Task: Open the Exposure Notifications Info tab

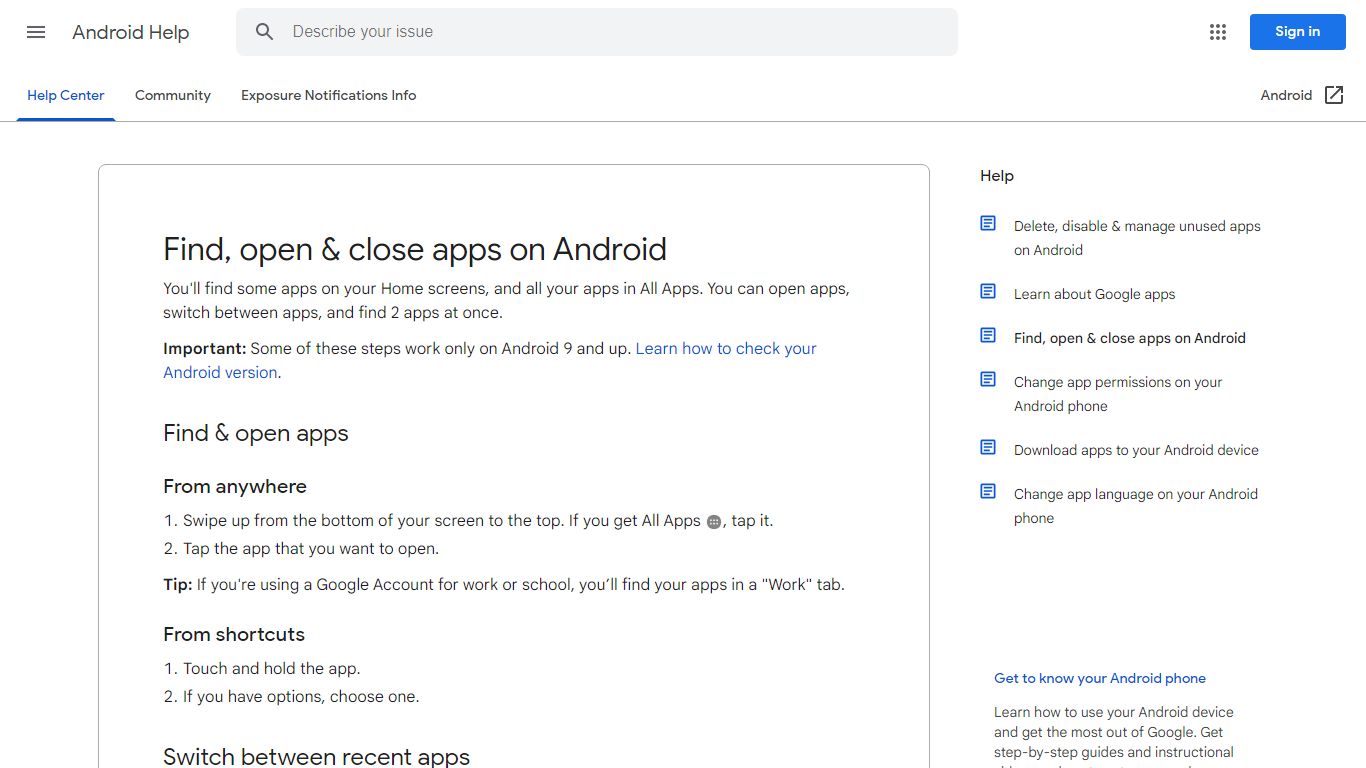Action: 328,95
